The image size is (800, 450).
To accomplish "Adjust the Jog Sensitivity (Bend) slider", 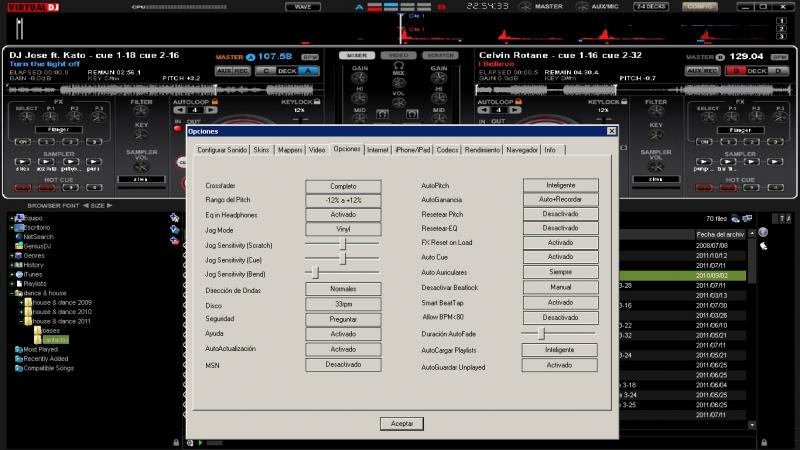I will click(315, 272).
